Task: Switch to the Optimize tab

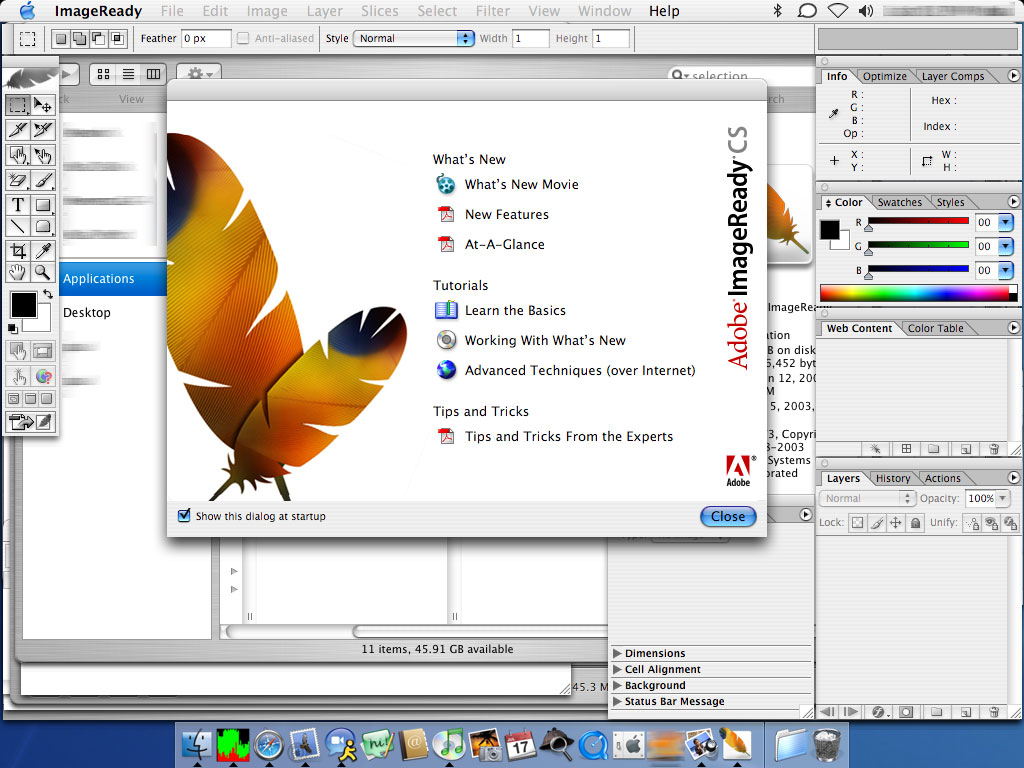Action: pos(884,76)
